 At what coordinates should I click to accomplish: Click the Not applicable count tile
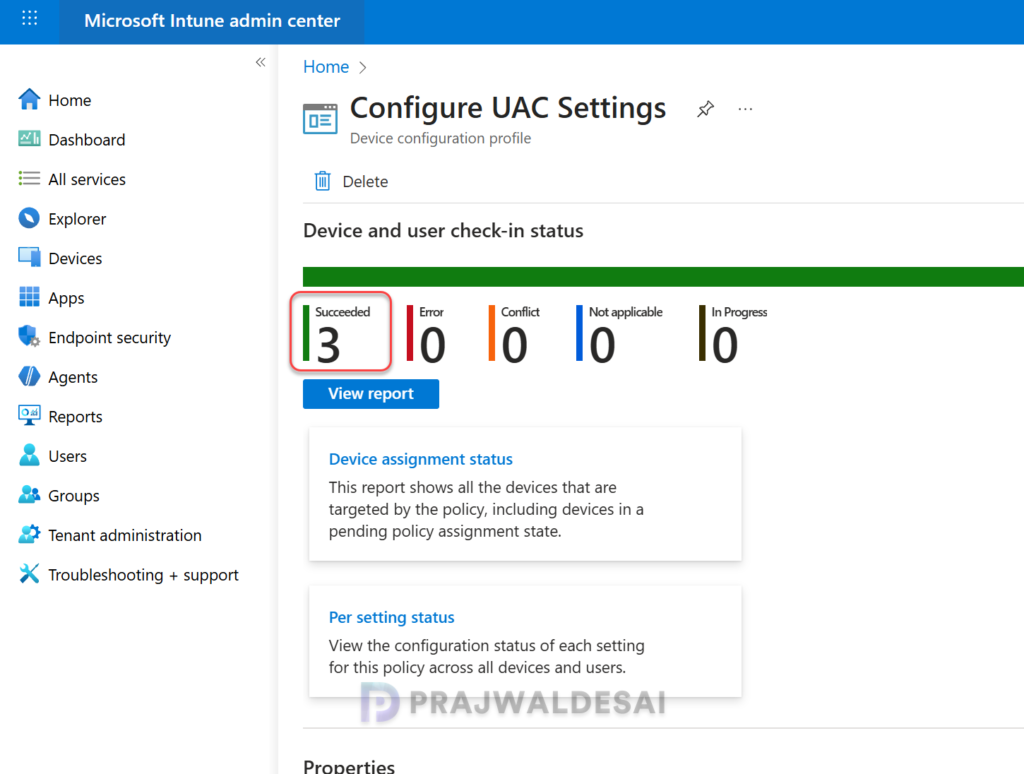[619, 334]
